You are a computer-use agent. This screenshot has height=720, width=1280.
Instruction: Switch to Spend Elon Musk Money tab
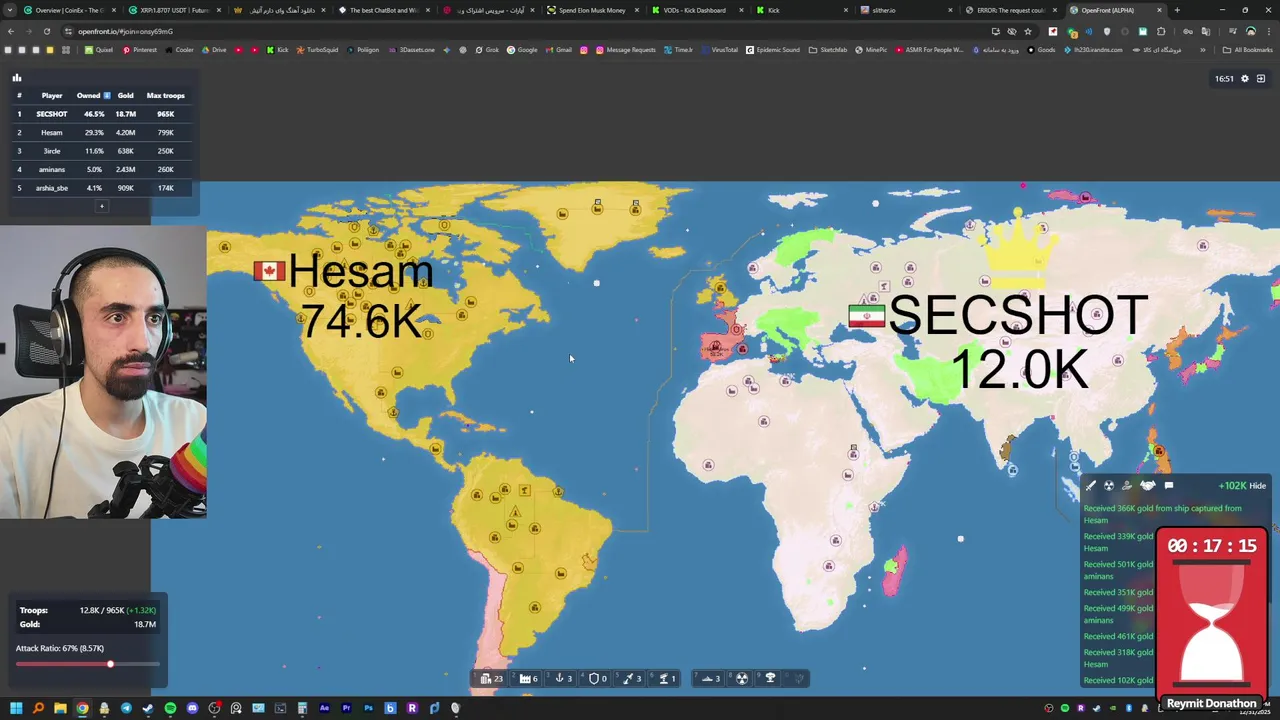pos(593,10)
